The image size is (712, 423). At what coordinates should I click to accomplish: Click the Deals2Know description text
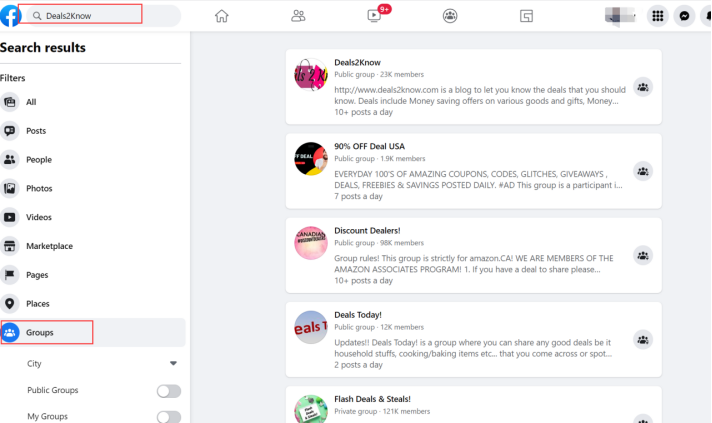coord(480,95)
